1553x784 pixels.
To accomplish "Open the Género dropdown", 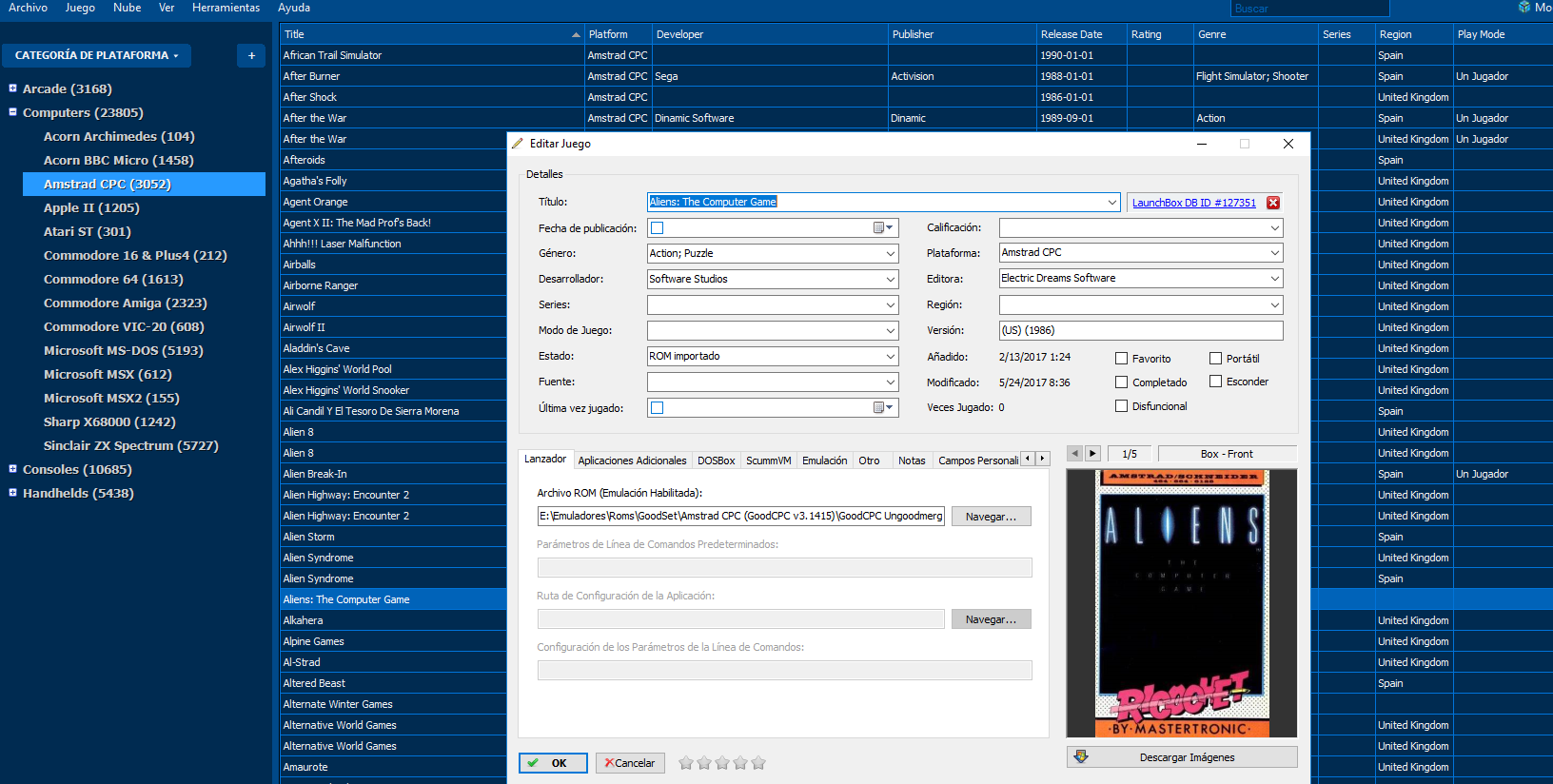I will 890,254.
